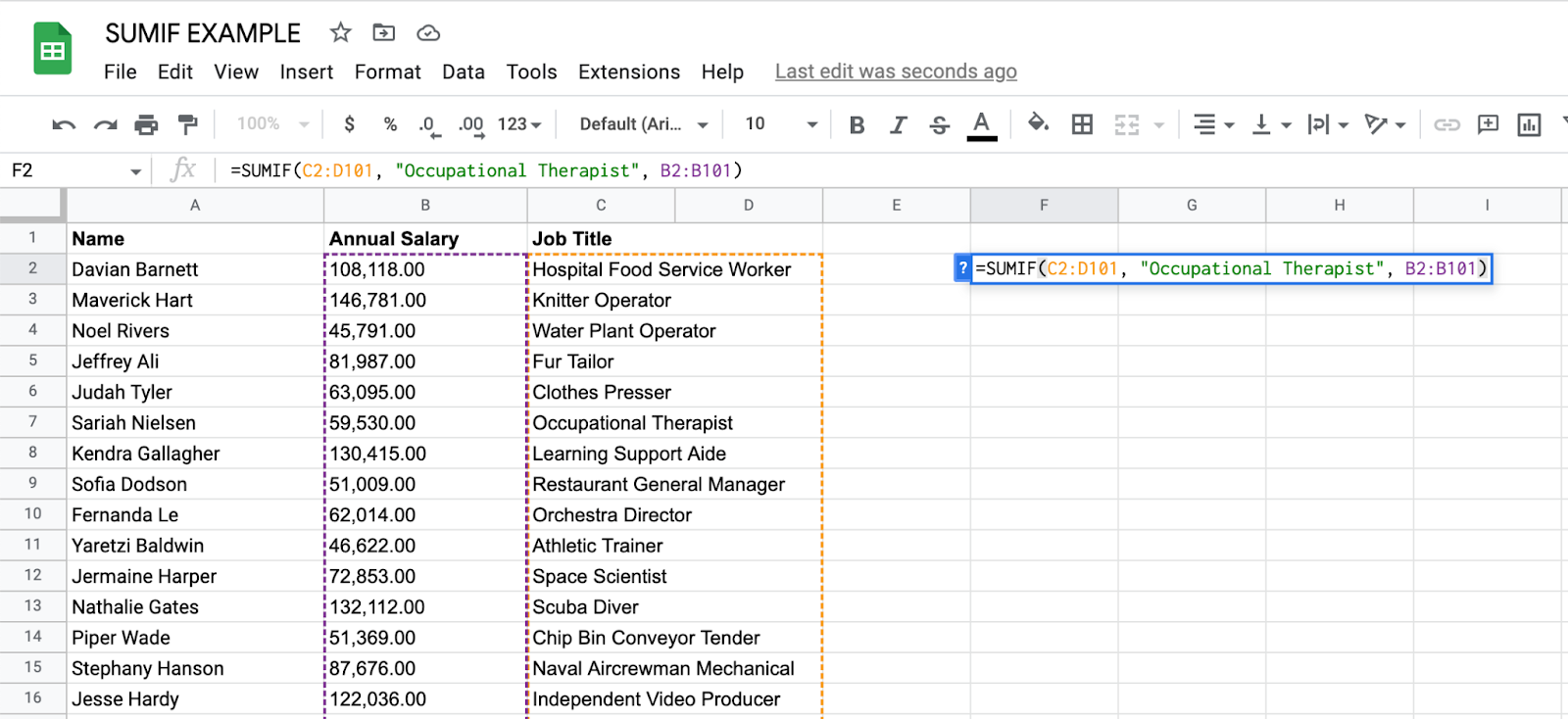Open the Extensions menu
This screenshot has width=1568, height=719.
pyautogui.click(x=629, y=72)
